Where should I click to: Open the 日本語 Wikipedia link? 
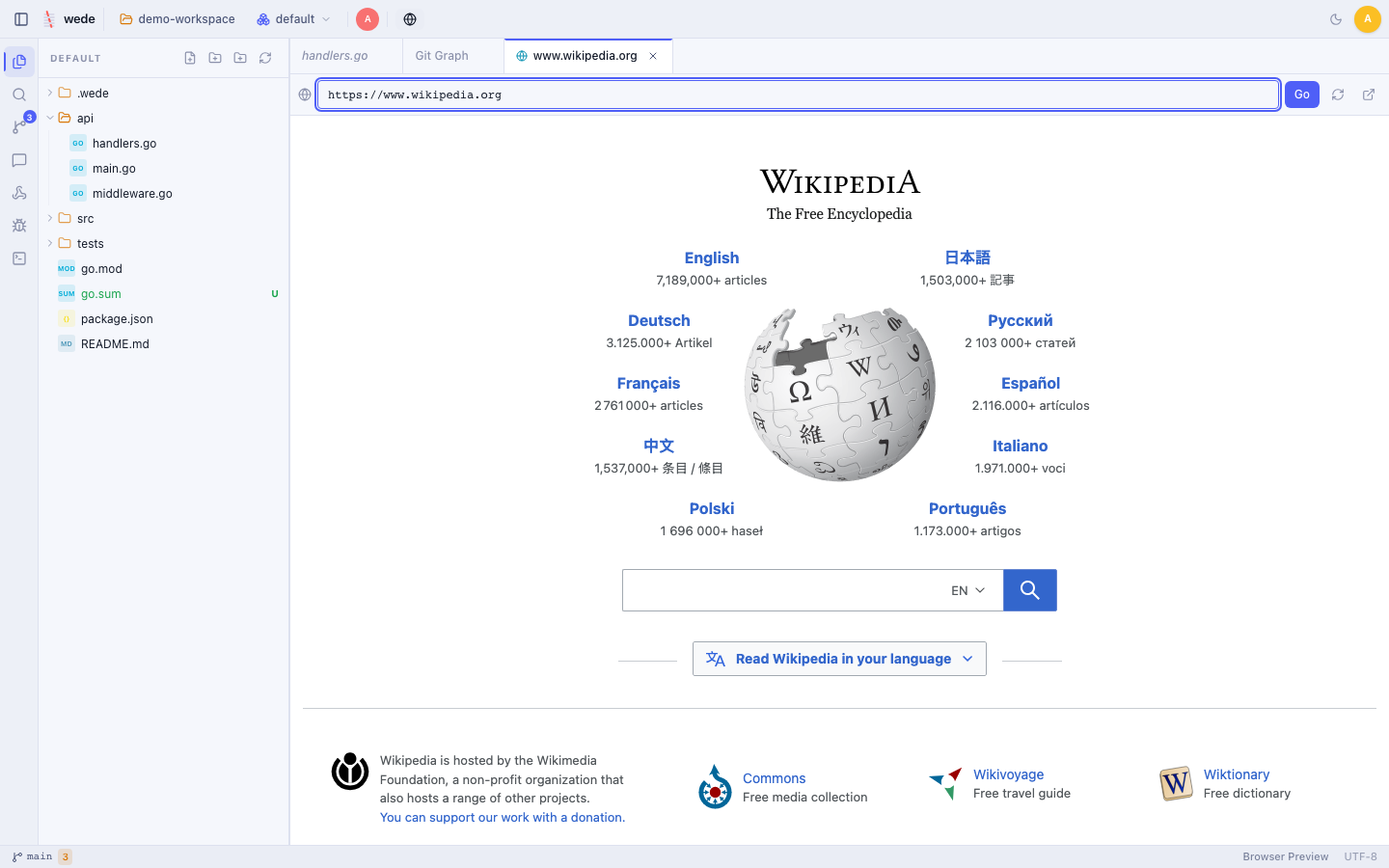click(x=967, y=258)
